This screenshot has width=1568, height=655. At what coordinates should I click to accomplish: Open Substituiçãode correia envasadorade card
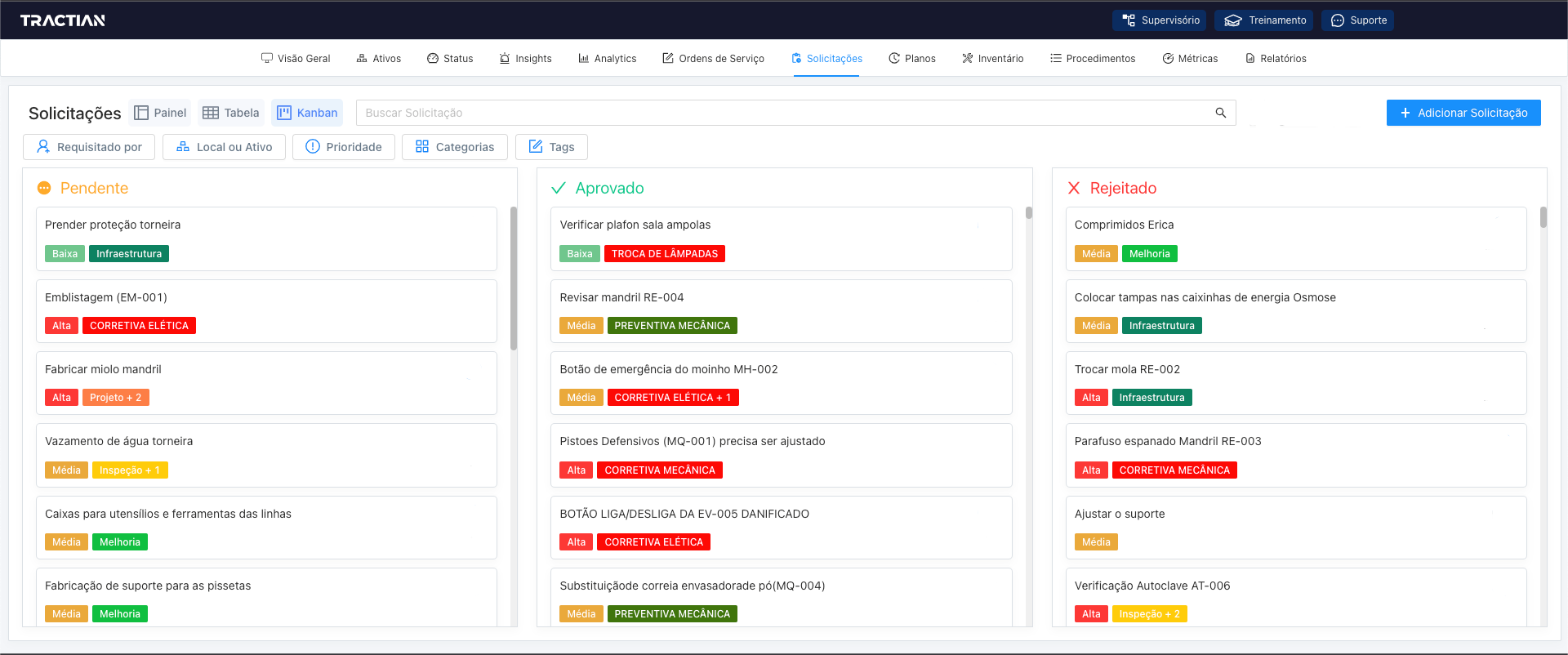click(x=782, y=597)
